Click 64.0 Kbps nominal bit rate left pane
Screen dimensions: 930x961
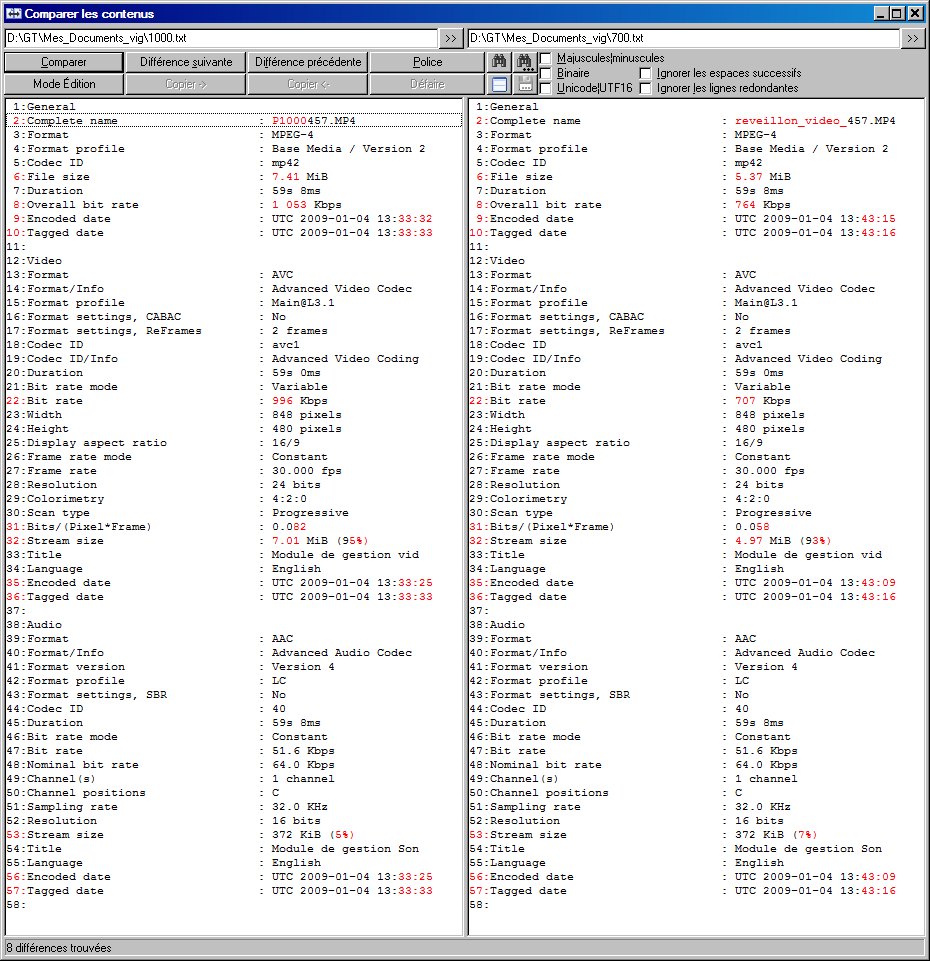[x=303, y=765]
